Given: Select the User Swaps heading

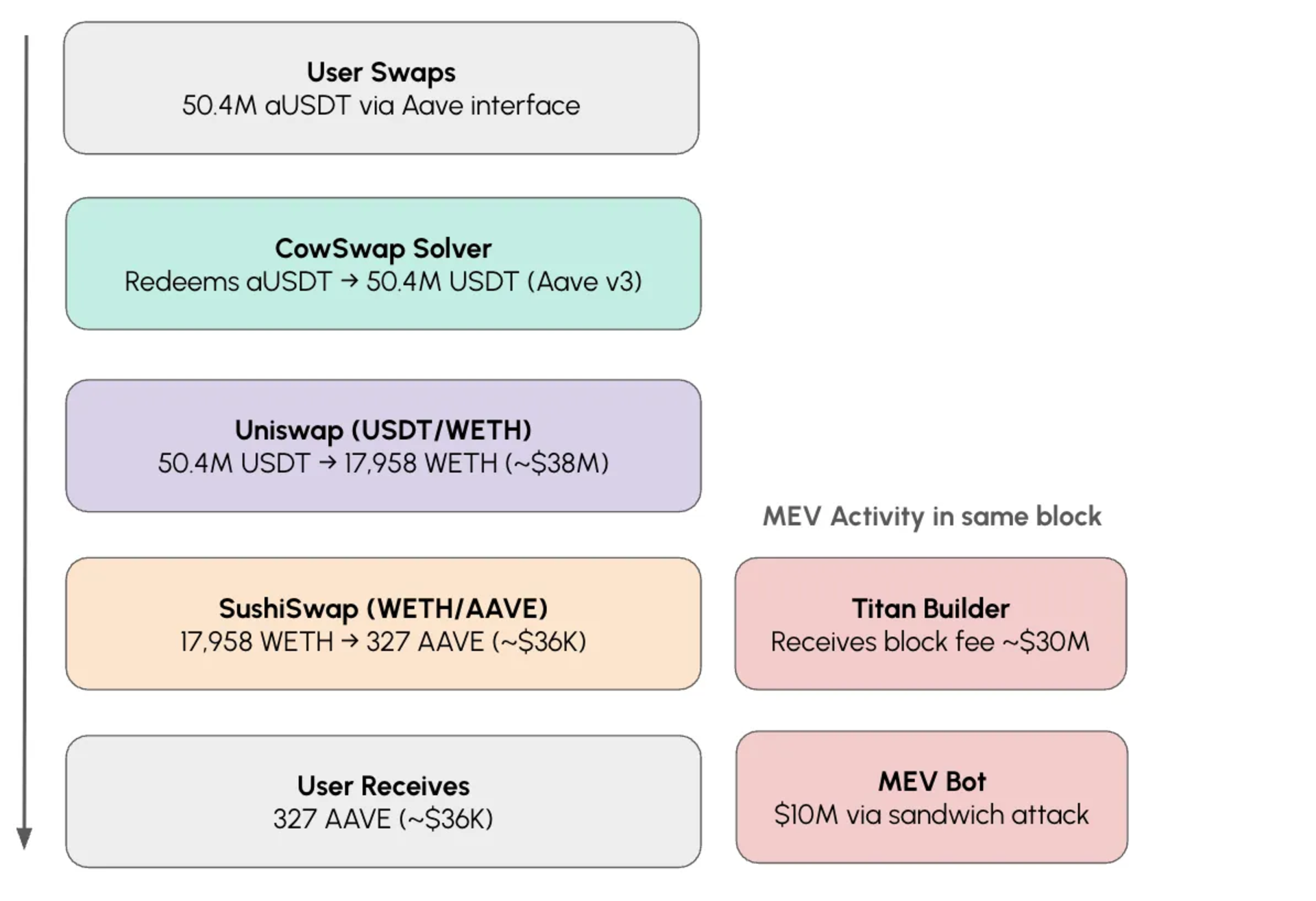Looking at the screenshot, I should (x=381, y=73).
